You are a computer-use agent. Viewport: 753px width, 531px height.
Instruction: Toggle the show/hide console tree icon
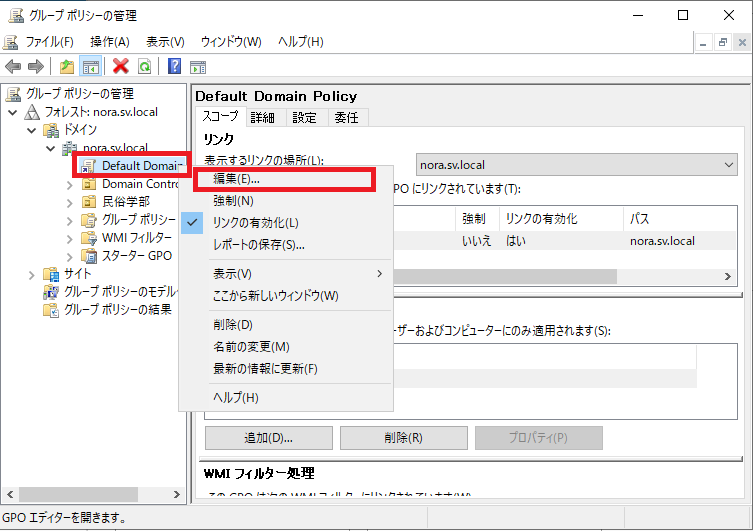90,66
